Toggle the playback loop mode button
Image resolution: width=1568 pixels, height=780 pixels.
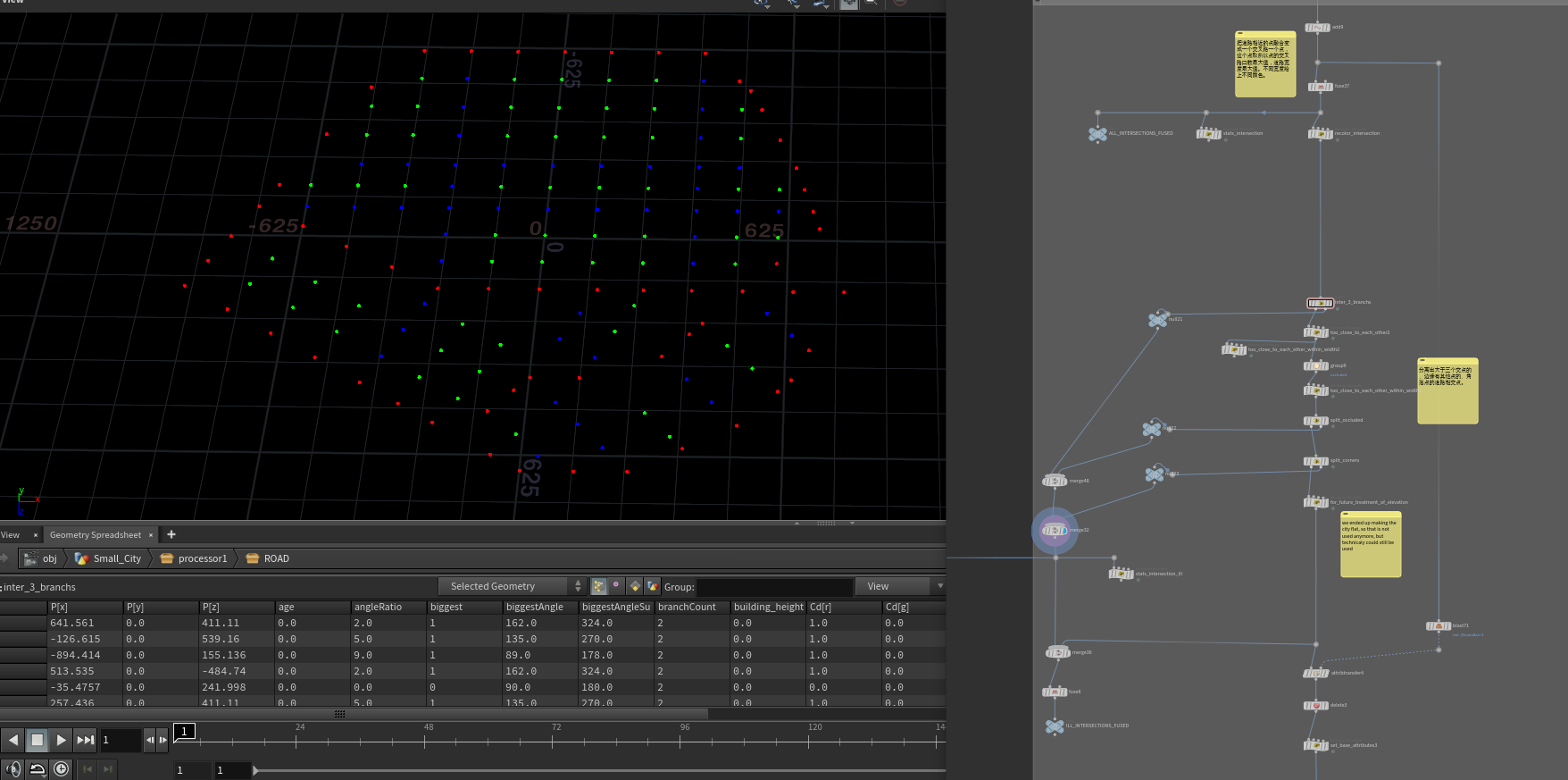(38, 769)
